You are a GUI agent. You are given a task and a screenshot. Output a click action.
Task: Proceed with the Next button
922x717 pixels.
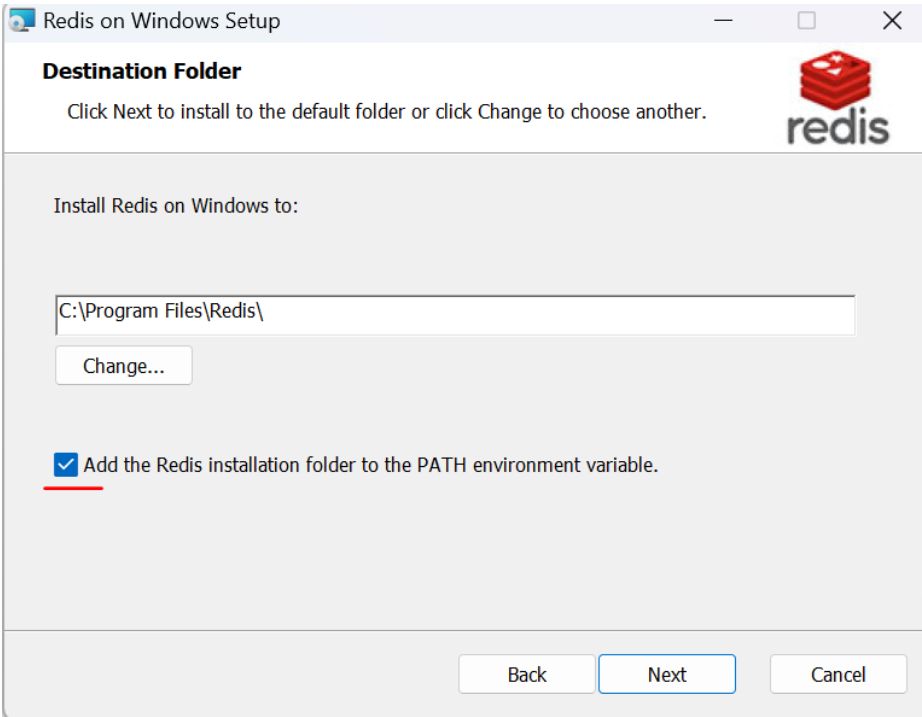click(x=667, y=674)
